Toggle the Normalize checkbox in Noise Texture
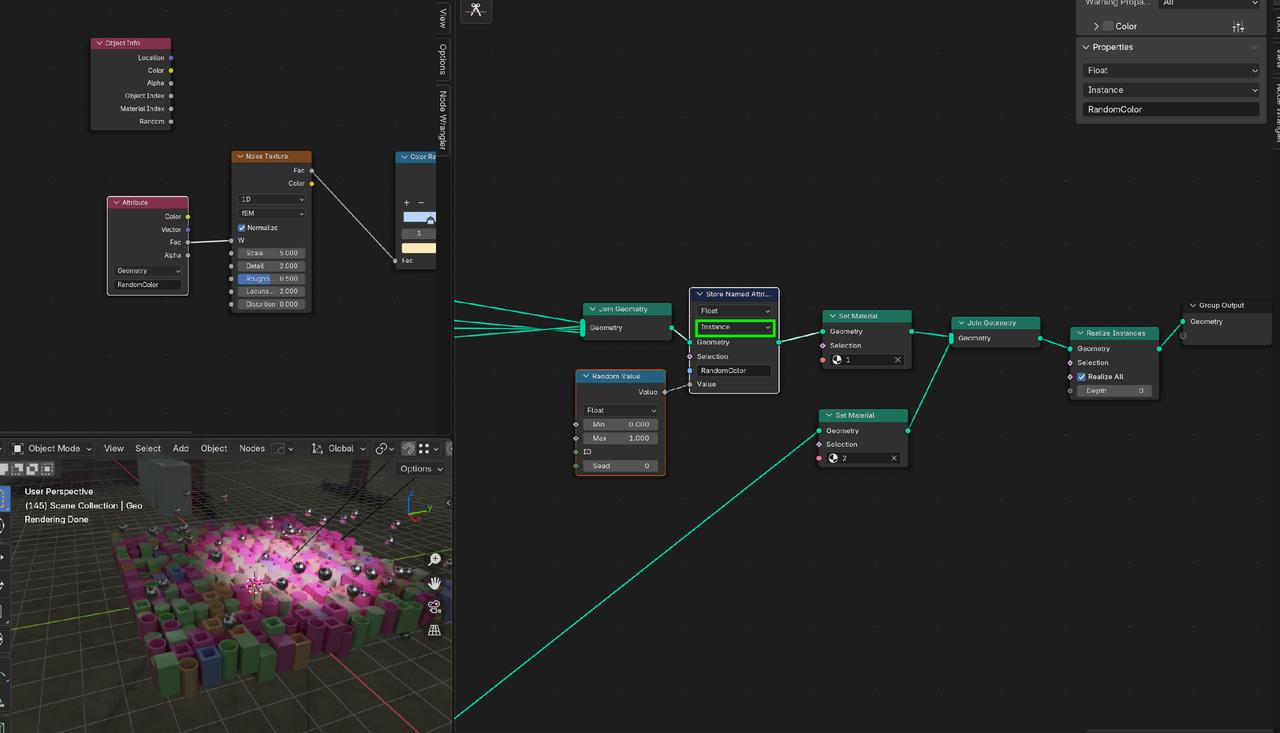This screenshot has height=733, width=1280. click(x=241, y=228)
